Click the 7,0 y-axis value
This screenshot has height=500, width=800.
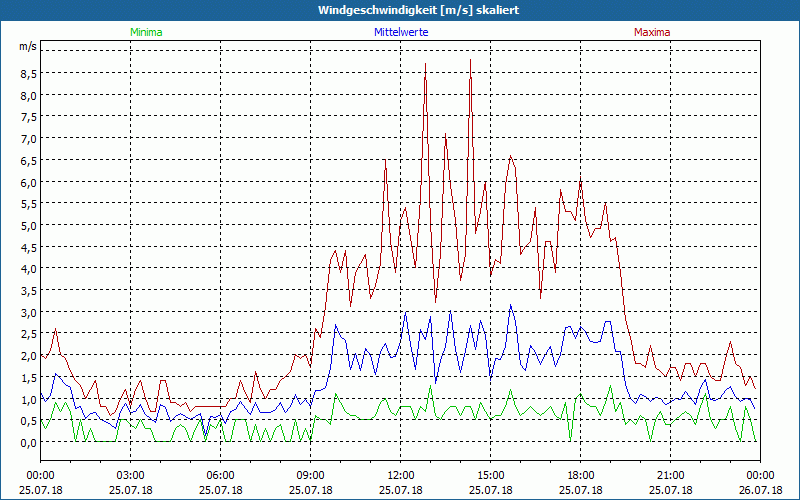click(28, 139)
